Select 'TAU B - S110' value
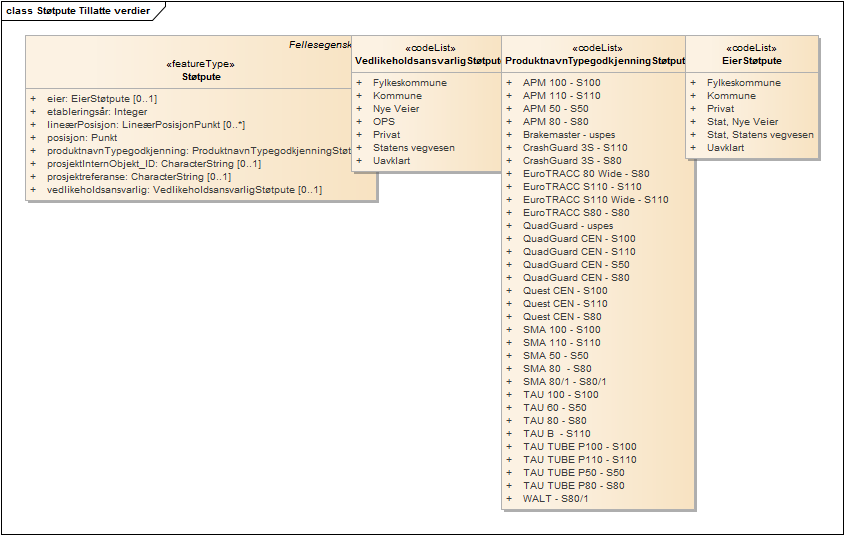This screenshot has width=844, height=535. (557, 433)
